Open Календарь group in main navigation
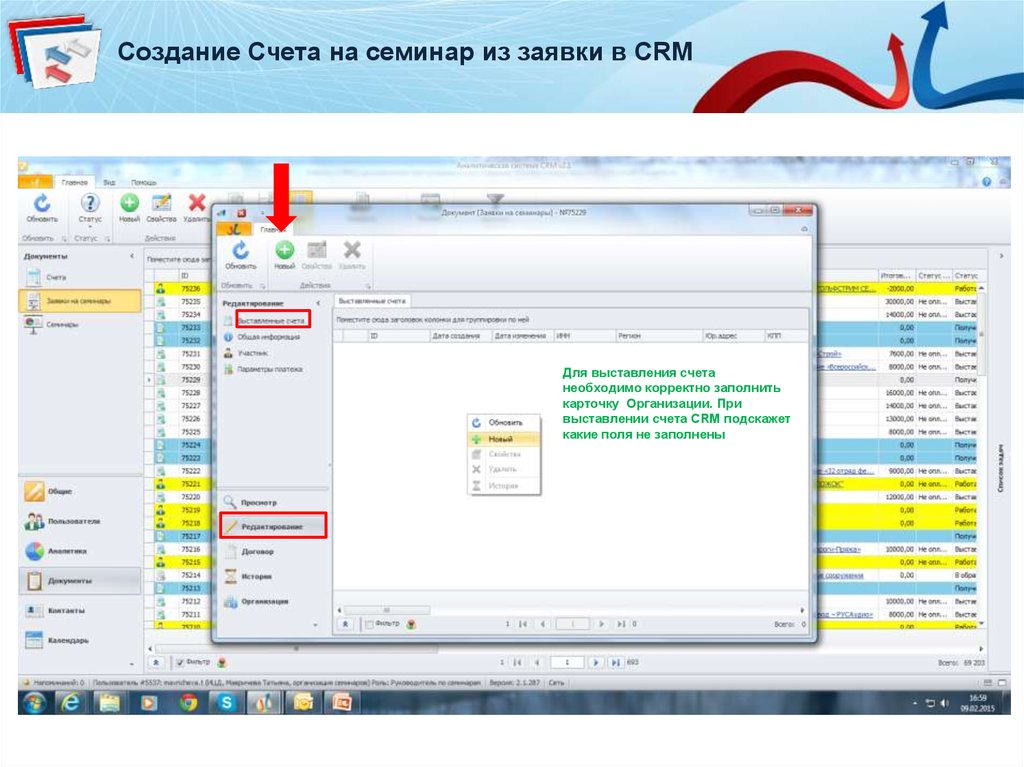1024x767 pixels. pos(68,641)
